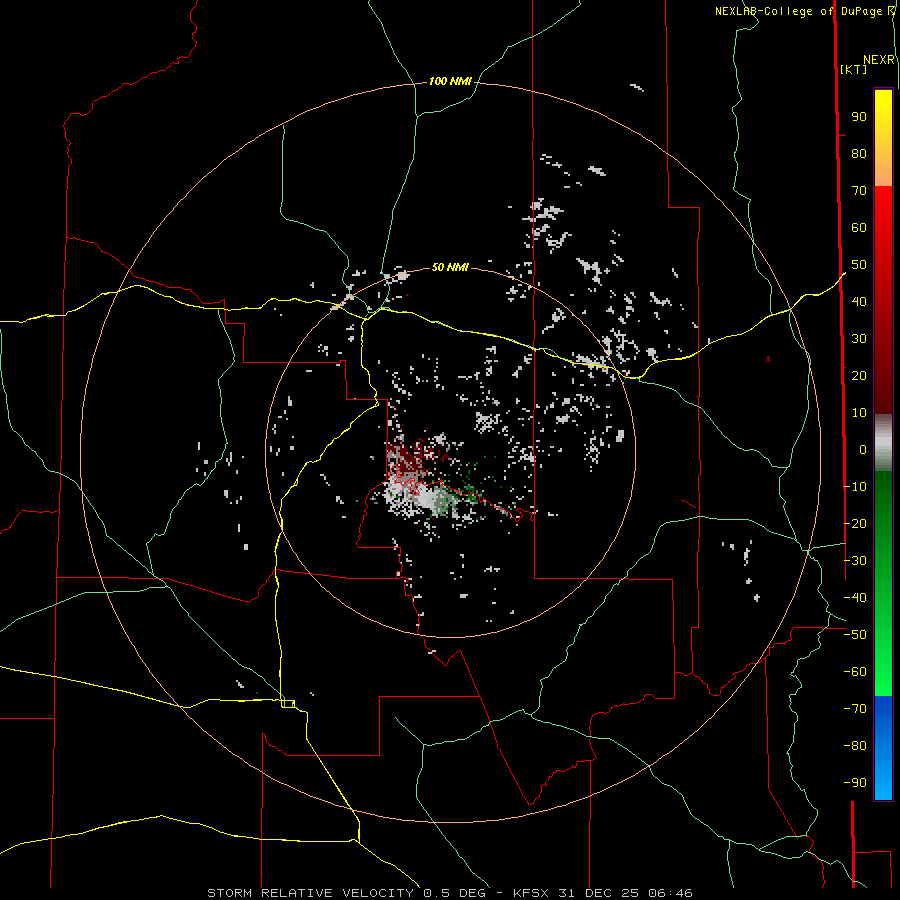900x900 pixels.
Task: Click the 0 value on the velocity scale
Action: (x=863, y=450)
